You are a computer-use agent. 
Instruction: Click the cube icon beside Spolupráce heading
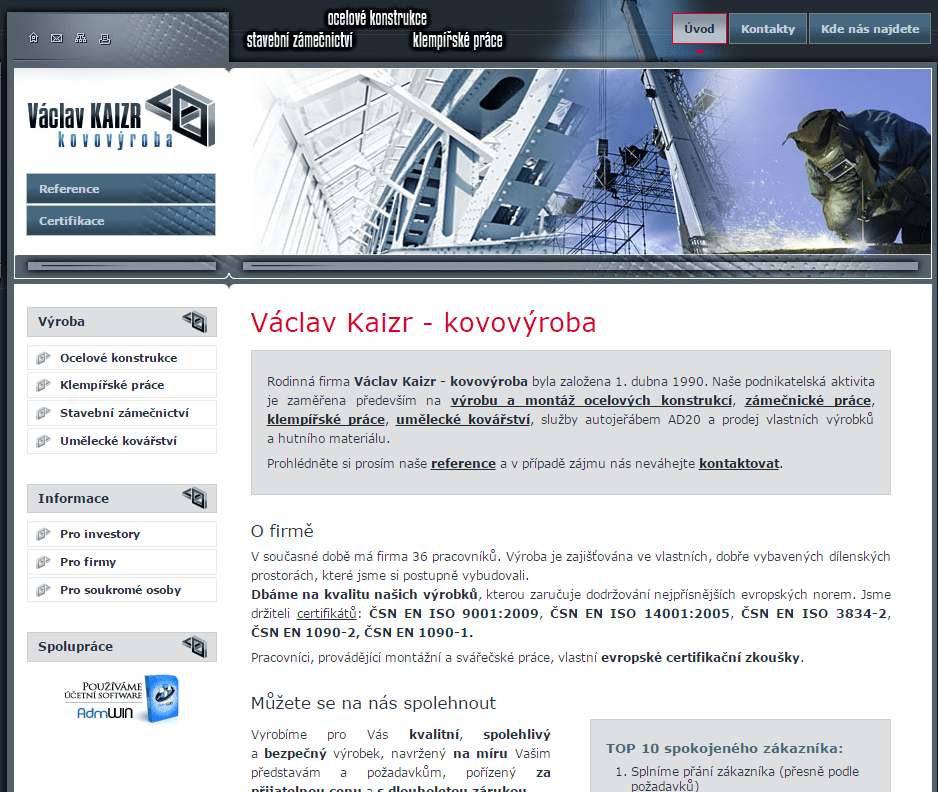point(195,647)
